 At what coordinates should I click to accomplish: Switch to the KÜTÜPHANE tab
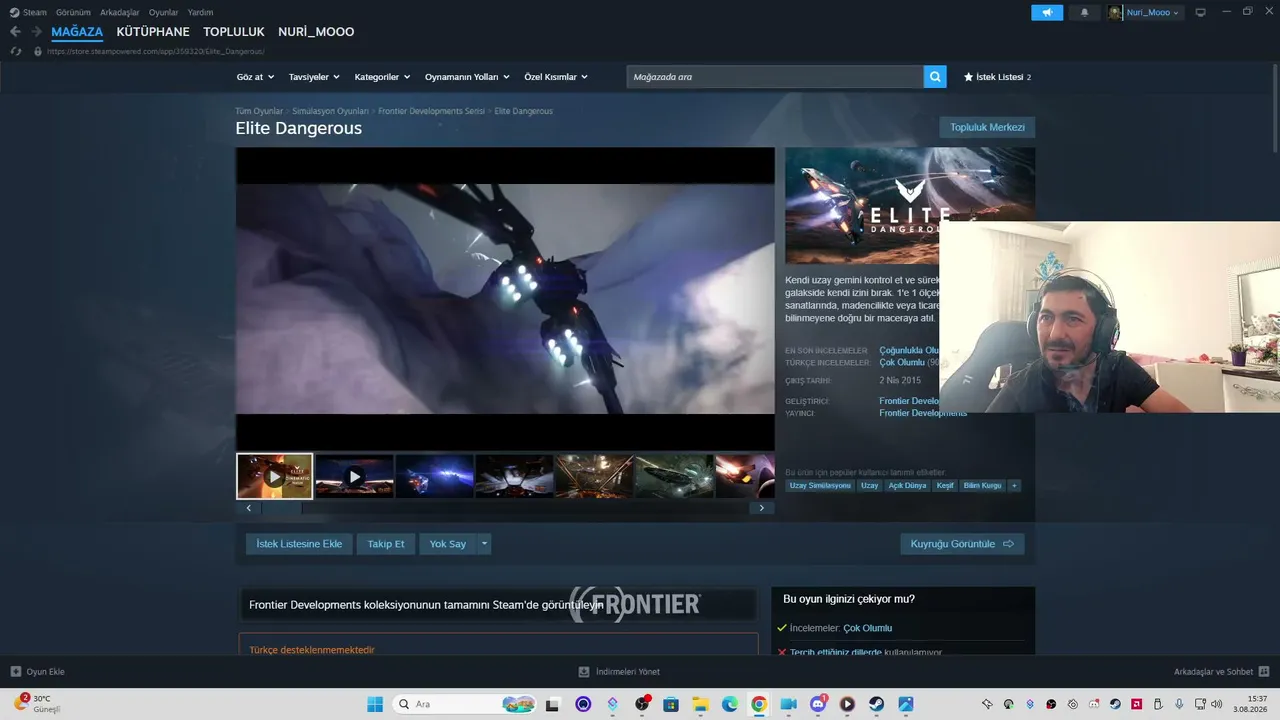[153, 32]
